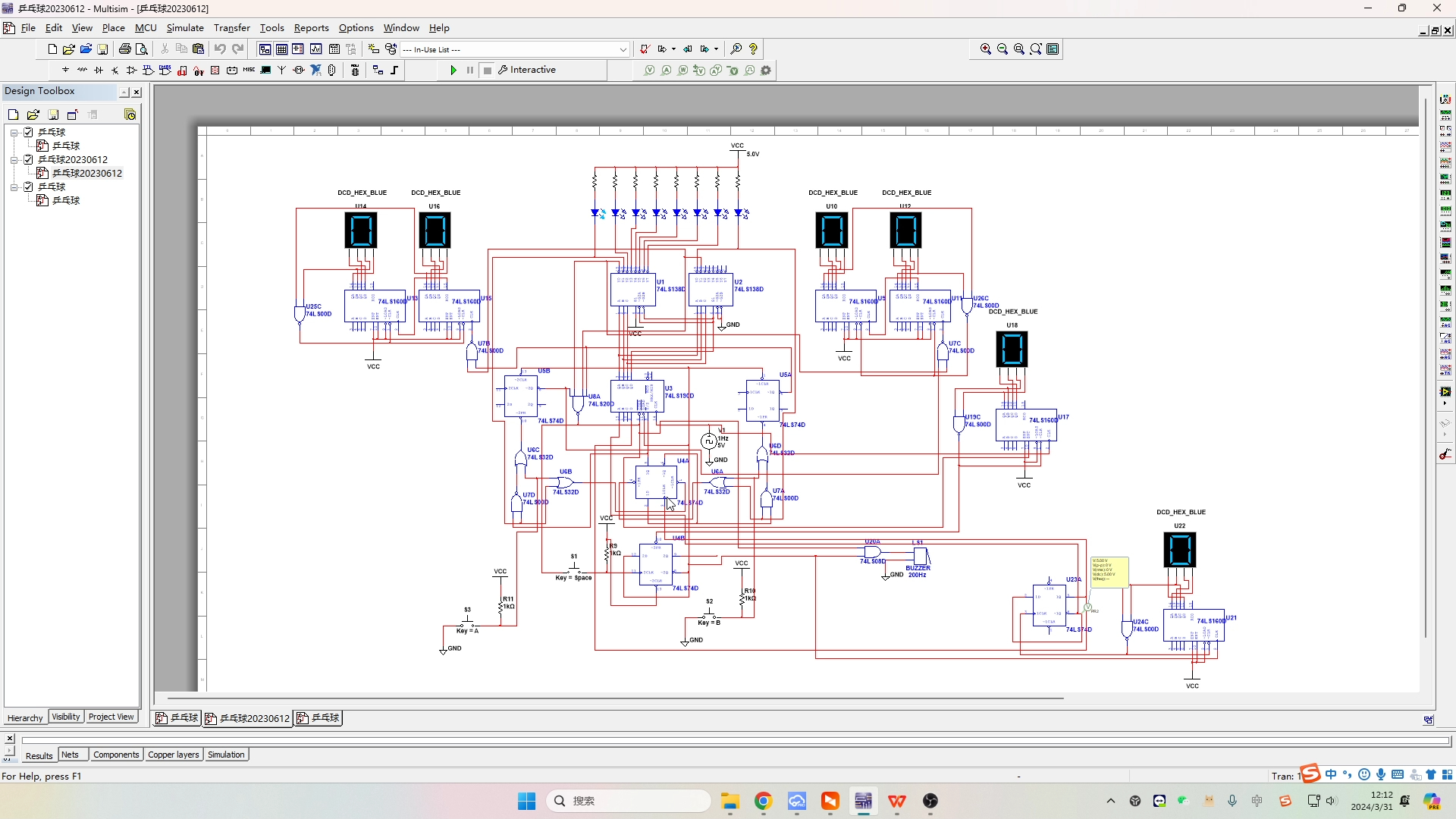Toggle the Spreadsheet View button

pos(281,49)
